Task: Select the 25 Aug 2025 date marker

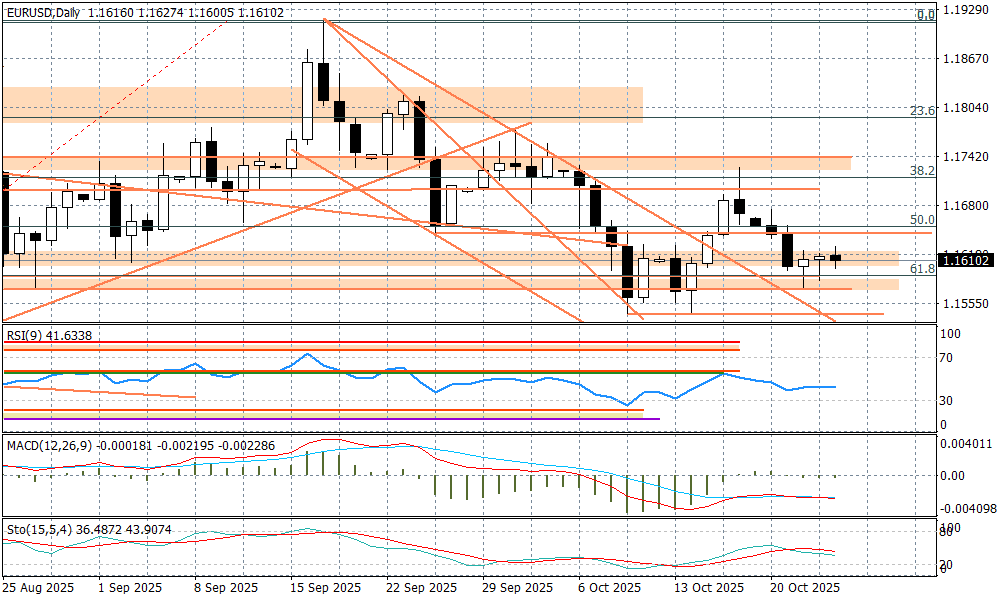Action: [40, 588]
